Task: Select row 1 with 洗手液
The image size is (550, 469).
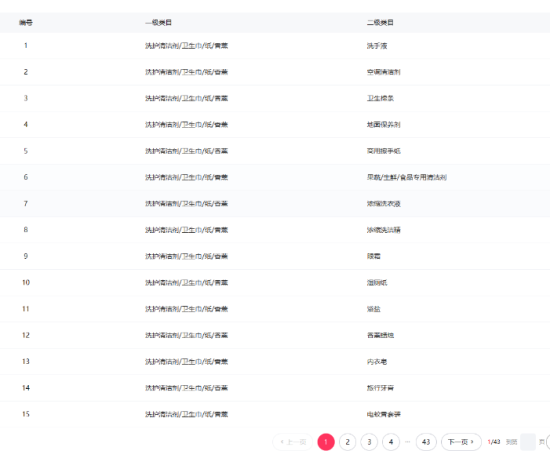Action: (x=275, y=46)
